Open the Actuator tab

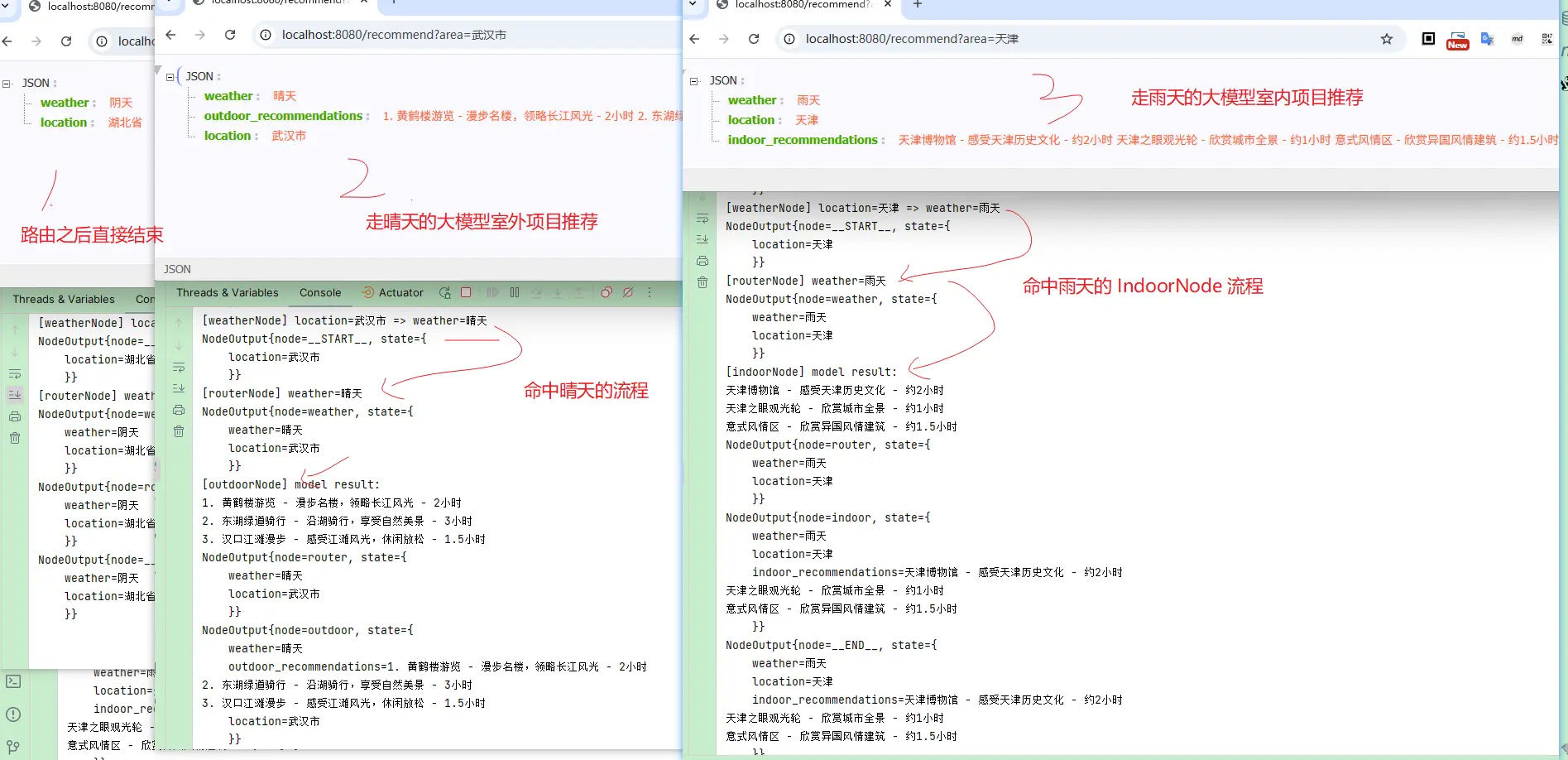pyautogui.click(x=394, y=292)
